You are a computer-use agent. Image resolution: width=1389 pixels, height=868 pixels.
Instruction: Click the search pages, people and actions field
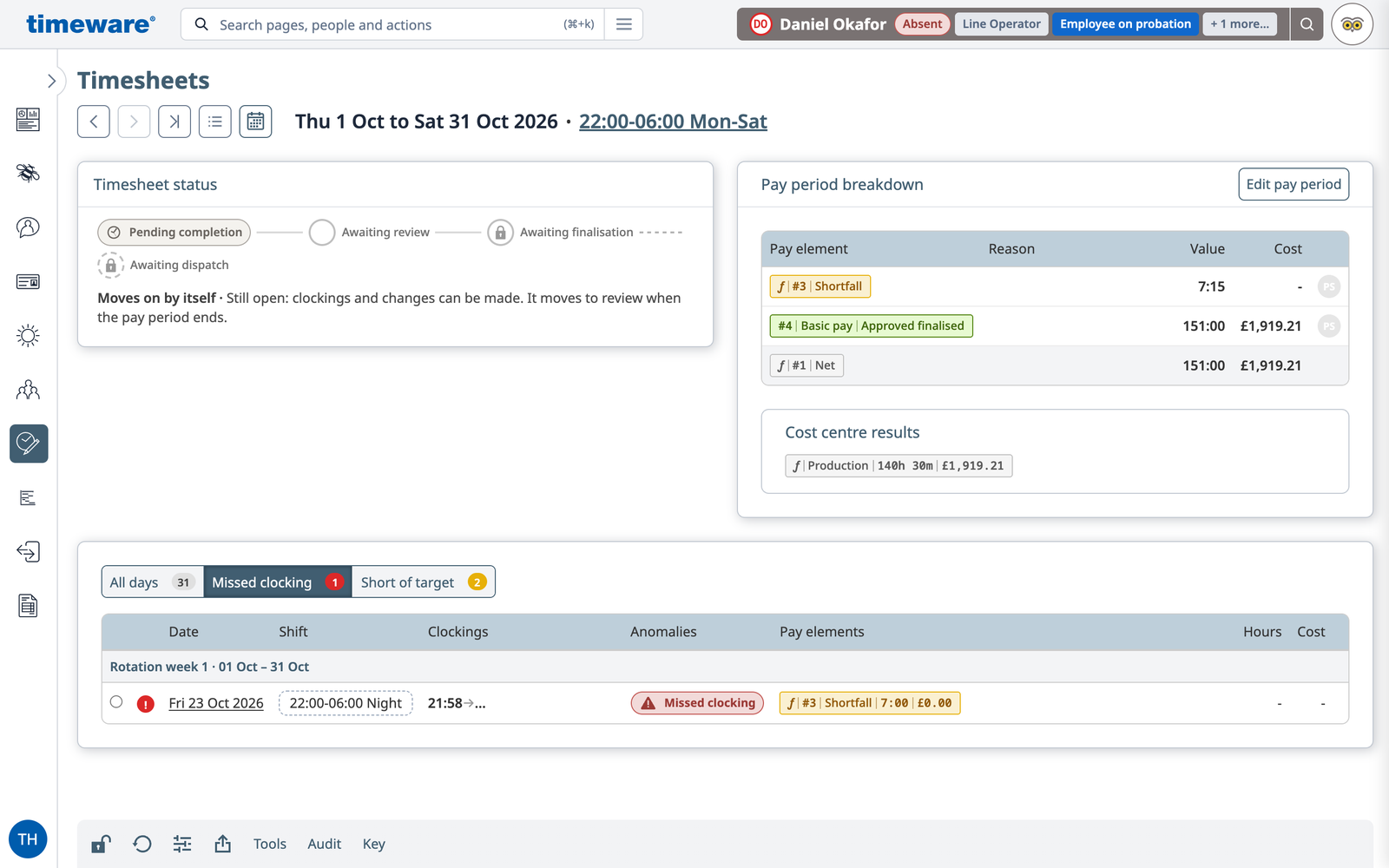point(391,24)
